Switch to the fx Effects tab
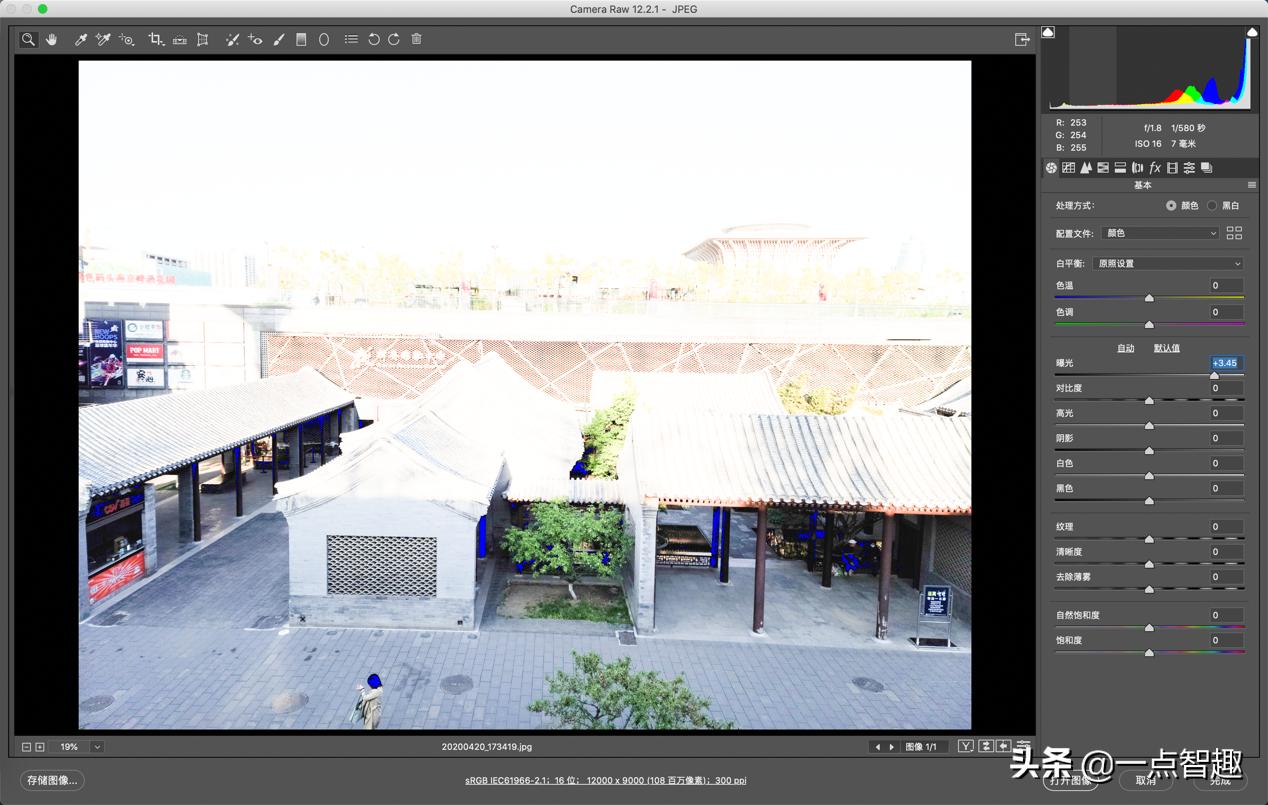 point(1154,168)
